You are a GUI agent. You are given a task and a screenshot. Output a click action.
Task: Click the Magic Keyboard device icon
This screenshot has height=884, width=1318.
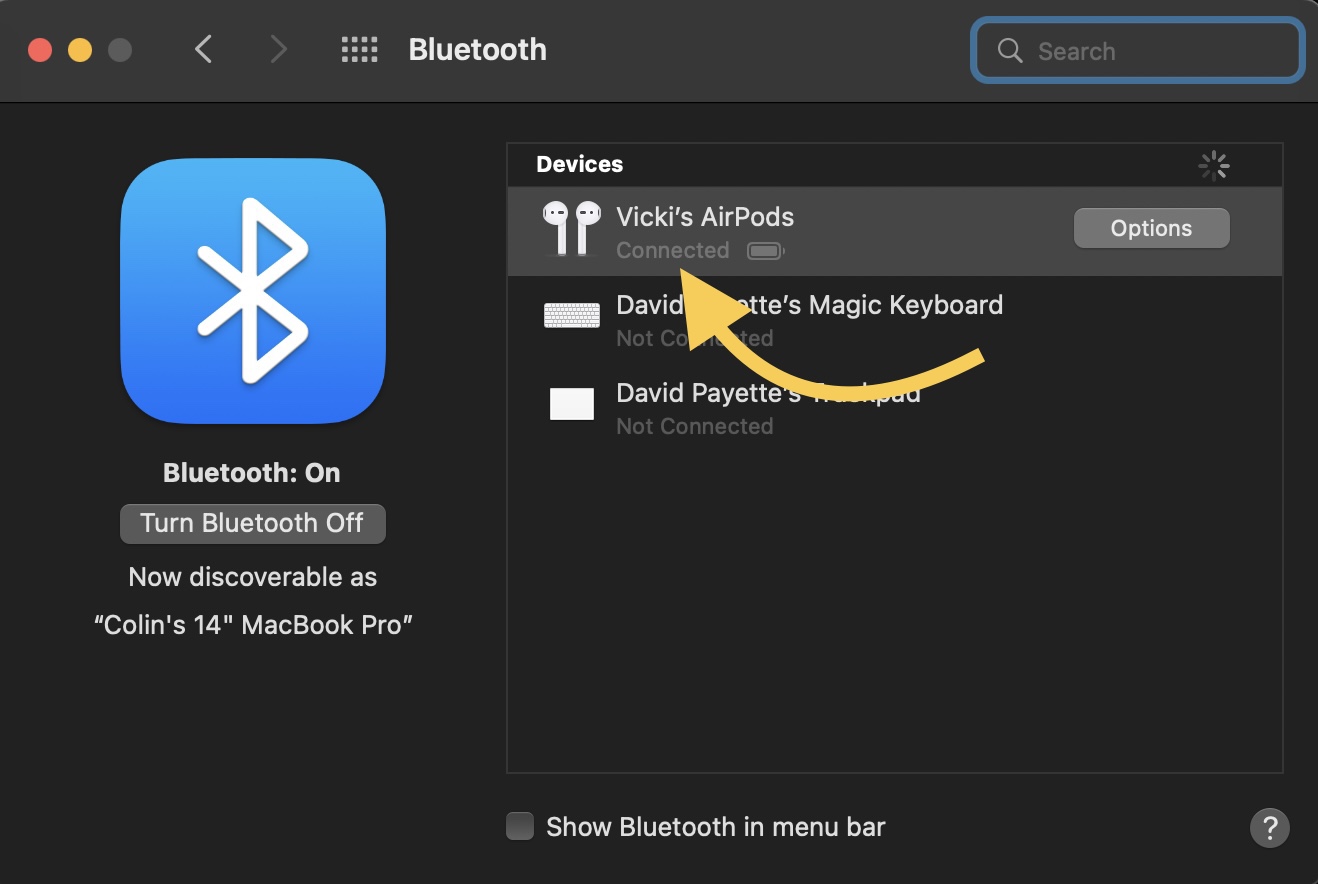pyautogui.click(x=571, y=316)
